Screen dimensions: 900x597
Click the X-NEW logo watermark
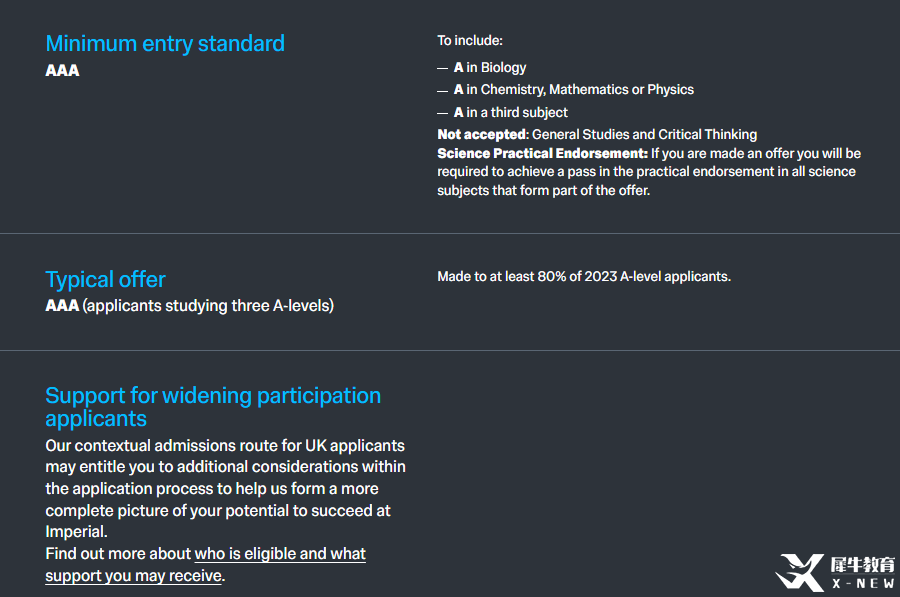click(835, 572)
